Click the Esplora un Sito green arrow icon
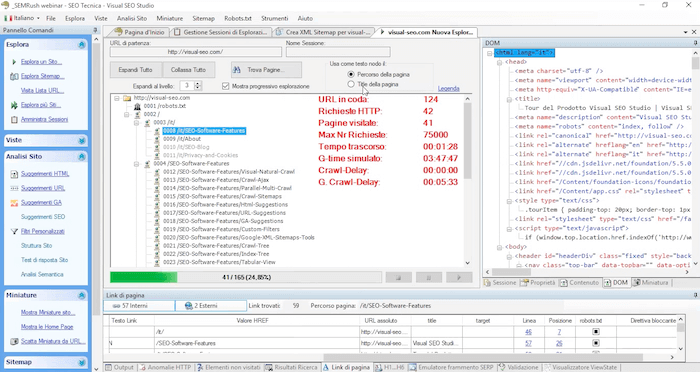 [x=14, y=62]
